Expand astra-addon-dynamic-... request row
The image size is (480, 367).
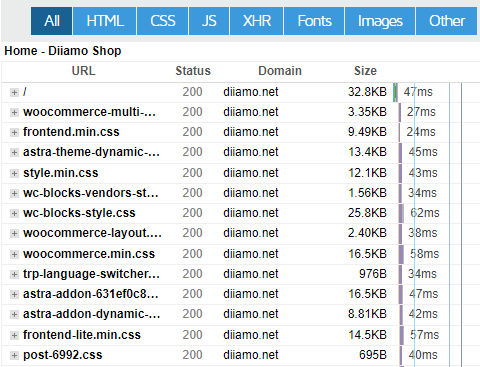click(14, 314)
